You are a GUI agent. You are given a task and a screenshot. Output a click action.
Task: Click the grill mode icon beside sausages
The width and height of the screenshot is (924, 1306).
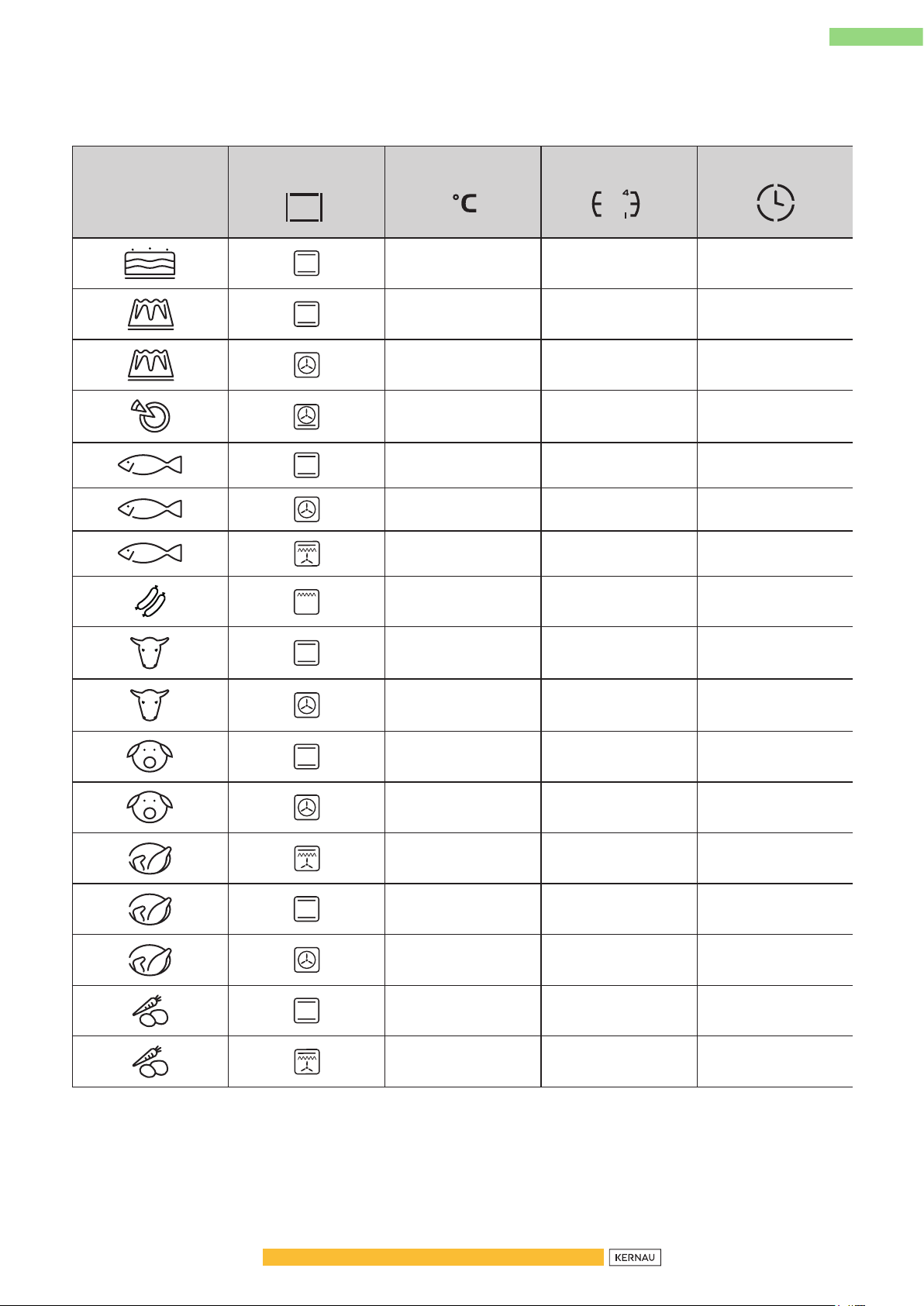pos(307,601)
